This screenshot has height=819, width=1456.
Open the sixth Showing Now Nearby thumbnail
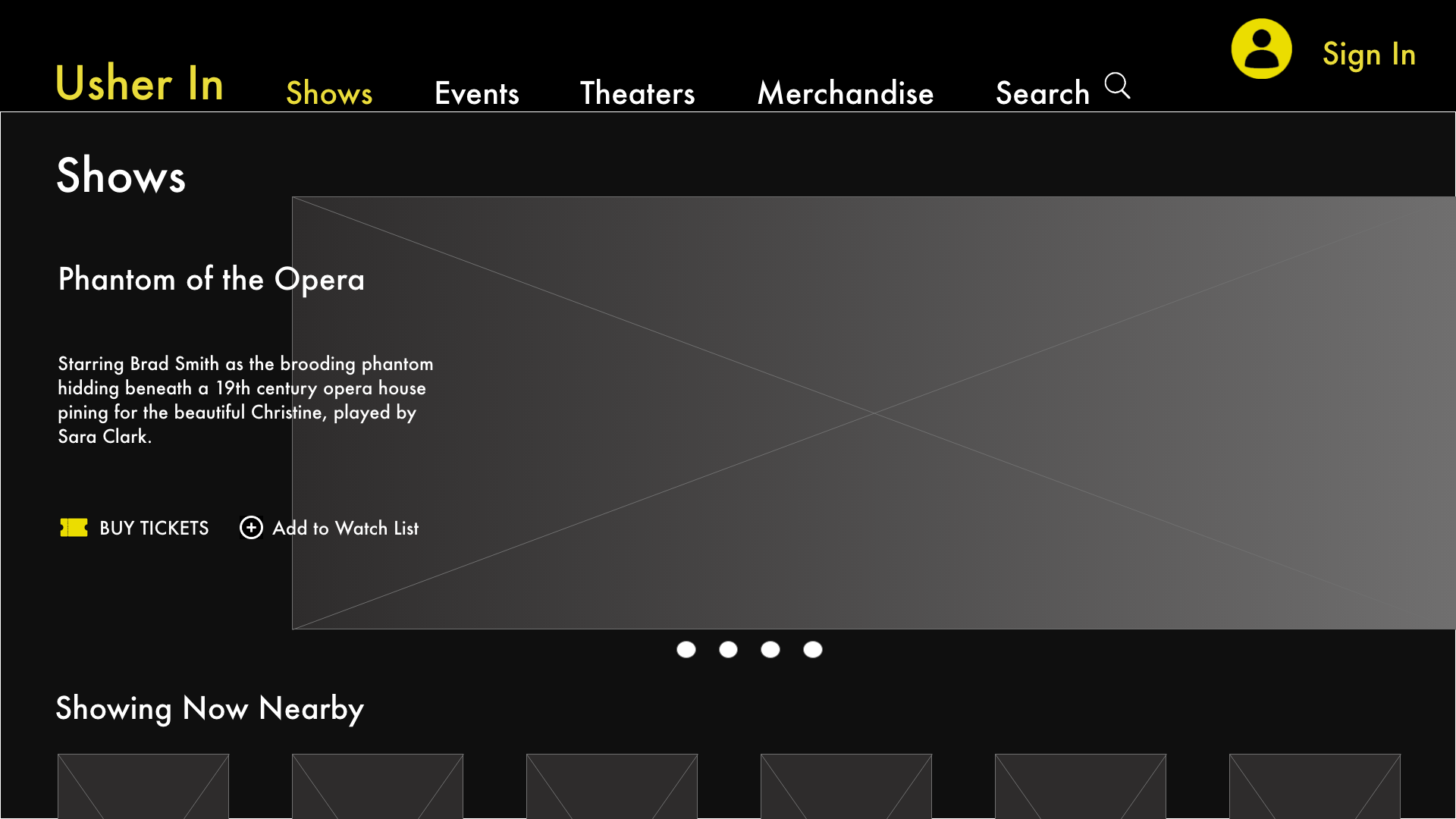pos(1315,786)
